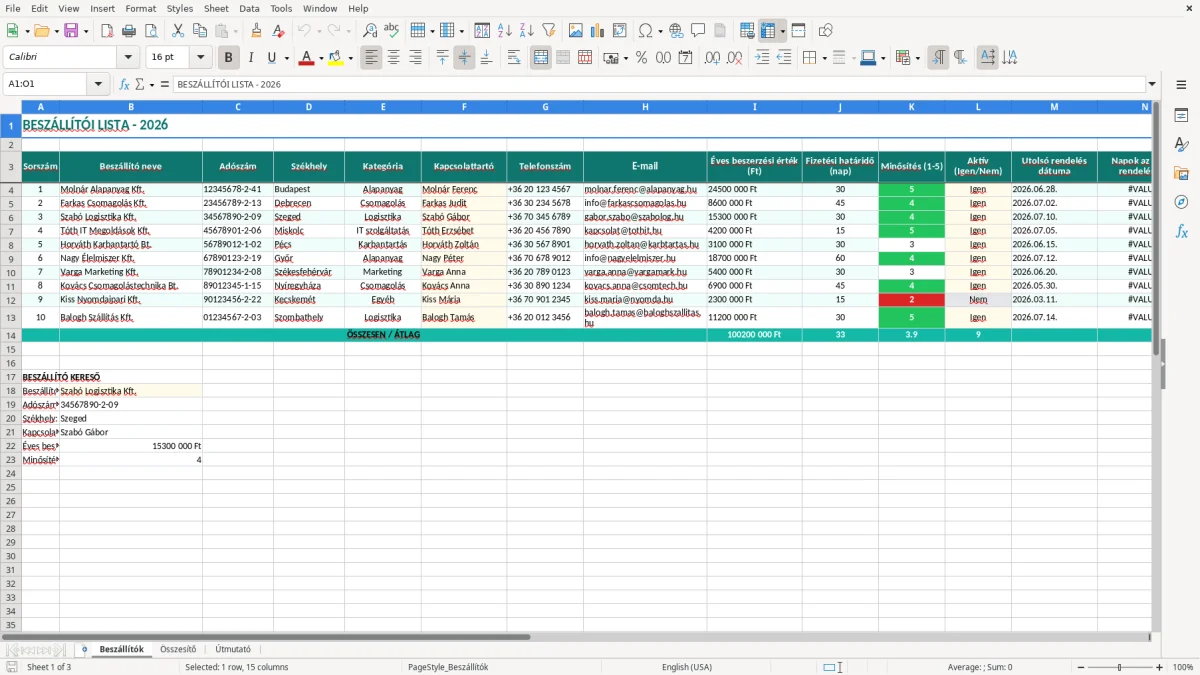Viewport: 1200px width, 675px height.
Task: Open the Sort dialog
Action: [x=482, y=31]
